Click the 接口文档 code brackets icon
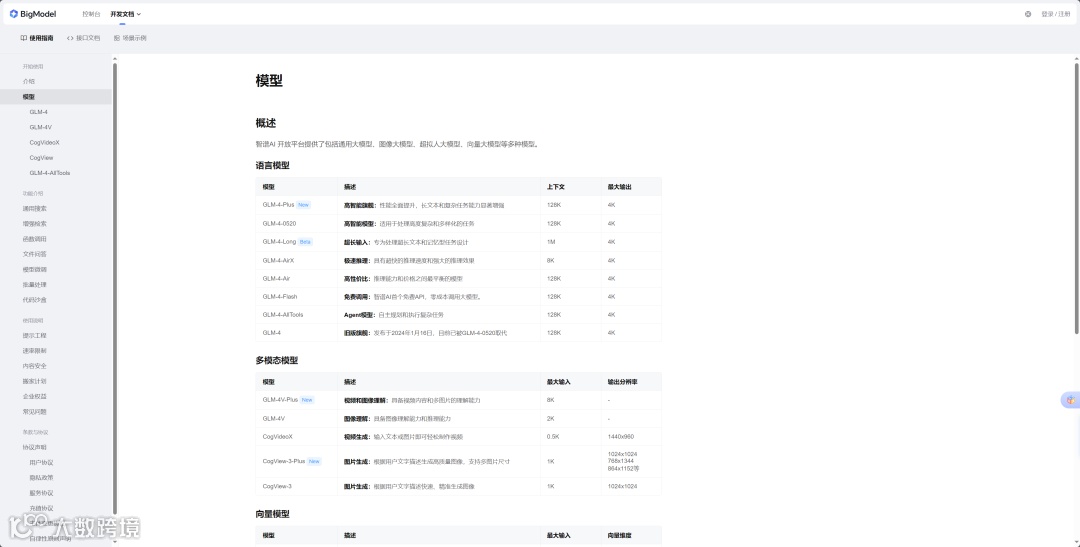The image size is (1080, 547). 70,38
